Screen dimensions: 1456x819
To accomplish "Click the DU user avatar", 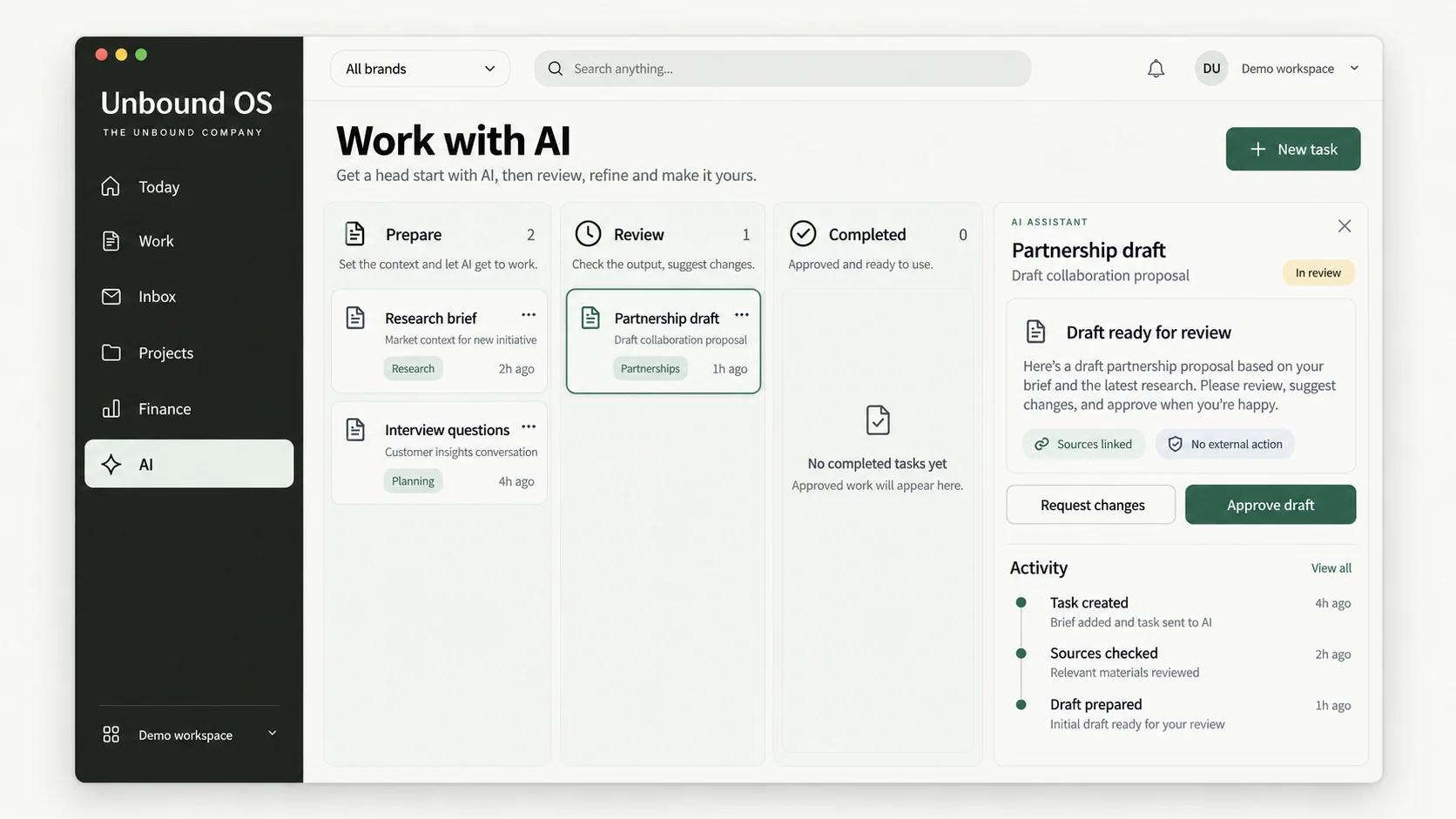I will (1211, 68).
